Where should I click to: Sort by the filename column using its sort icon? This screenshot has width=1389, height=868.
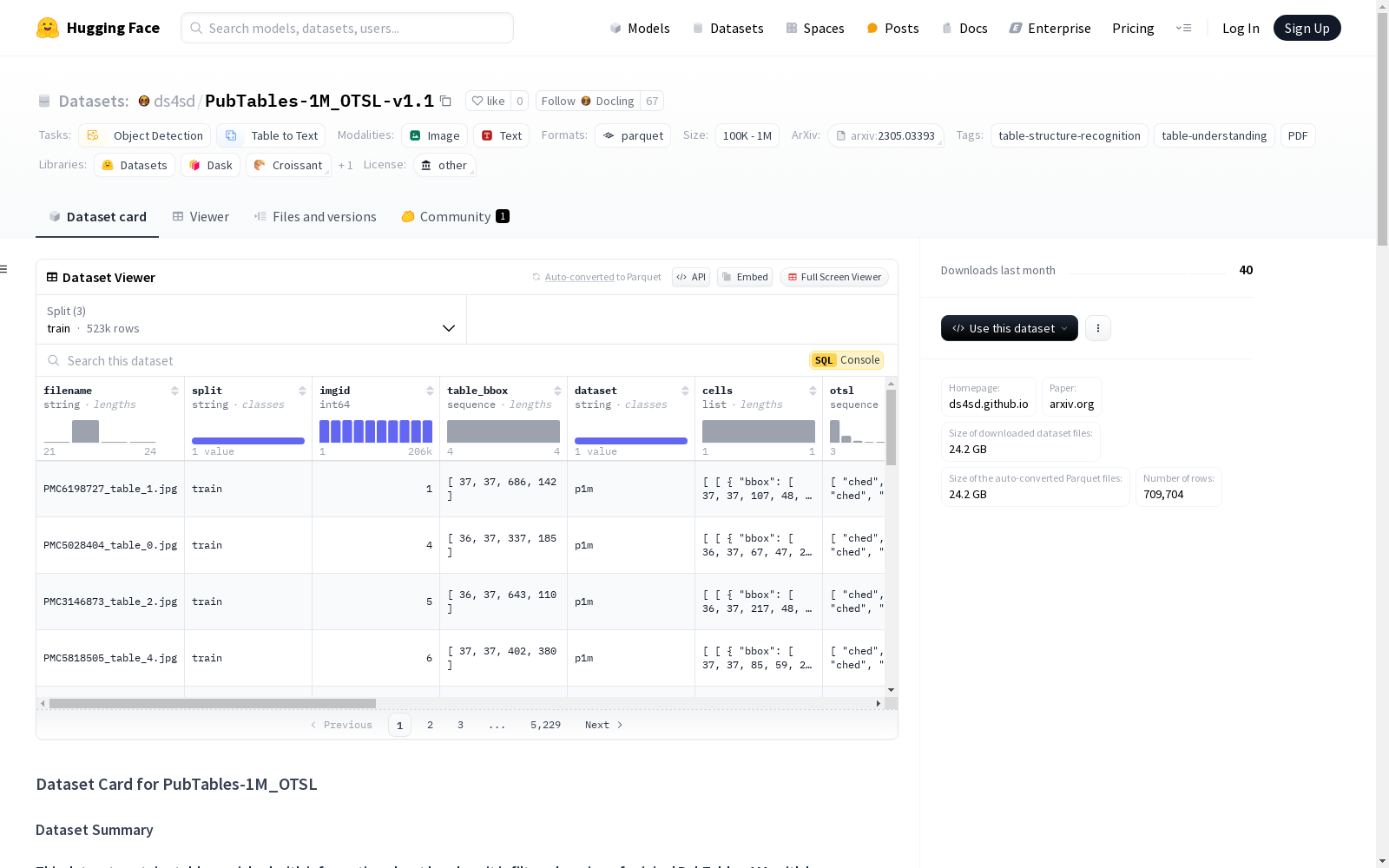(174, 391)
